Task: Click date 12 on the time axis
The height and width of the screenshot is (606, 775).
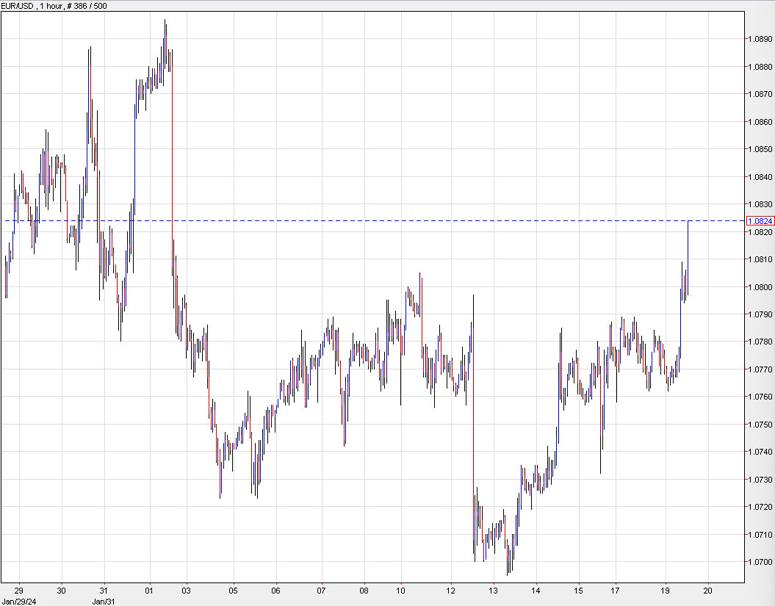Action: pyautogui.click(x=451, y=591)
